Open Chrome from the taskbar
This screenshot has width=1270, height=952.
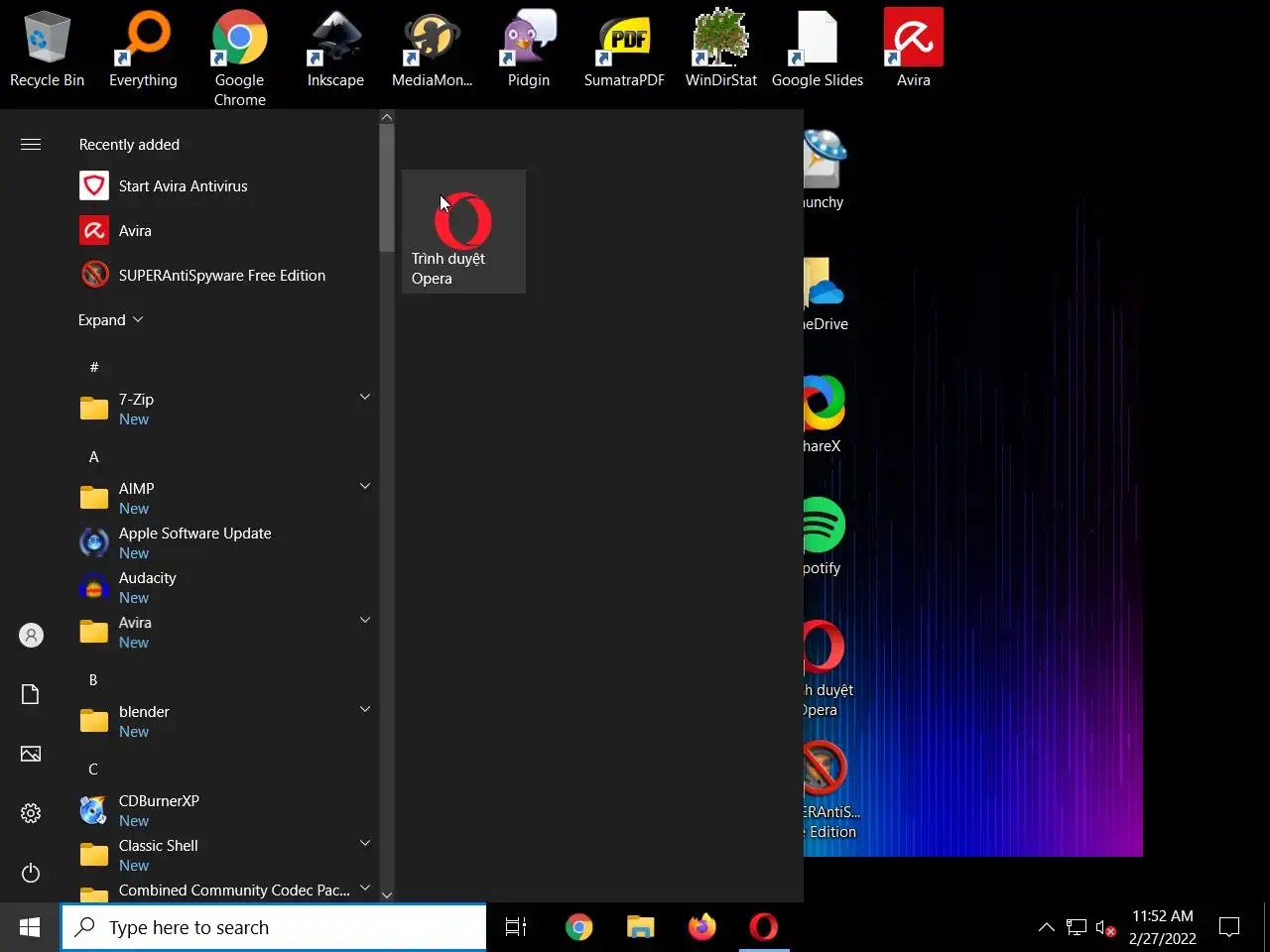point(579,927)
